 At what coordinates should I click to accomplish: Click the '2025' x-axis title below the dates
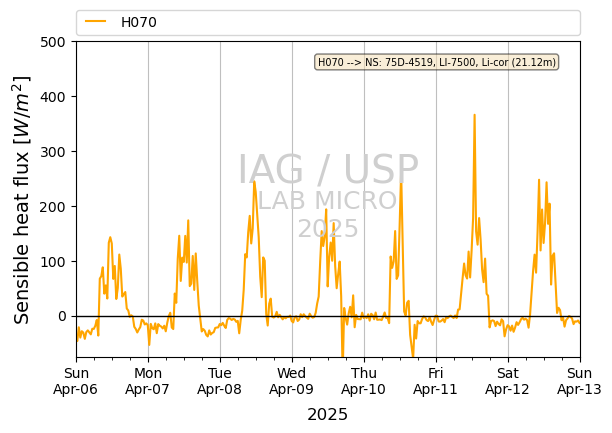(x=327, y=415)
